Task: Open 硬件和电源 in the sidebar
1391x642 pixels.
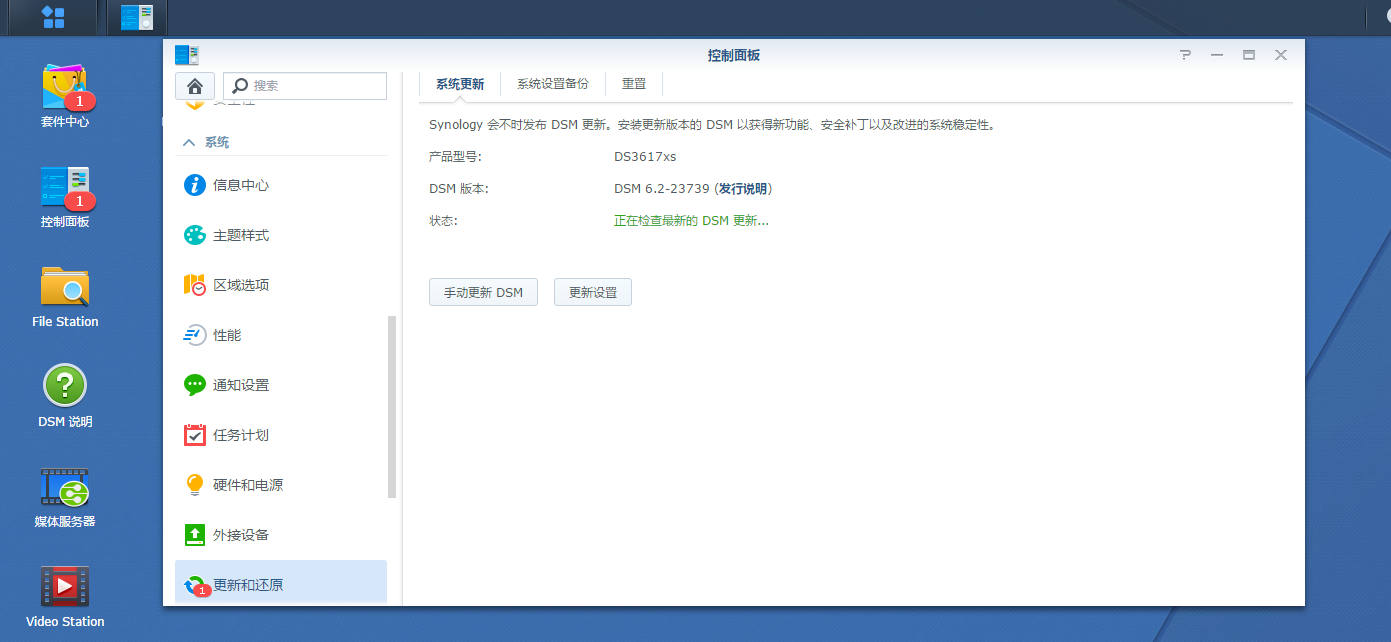Action: 281,485
